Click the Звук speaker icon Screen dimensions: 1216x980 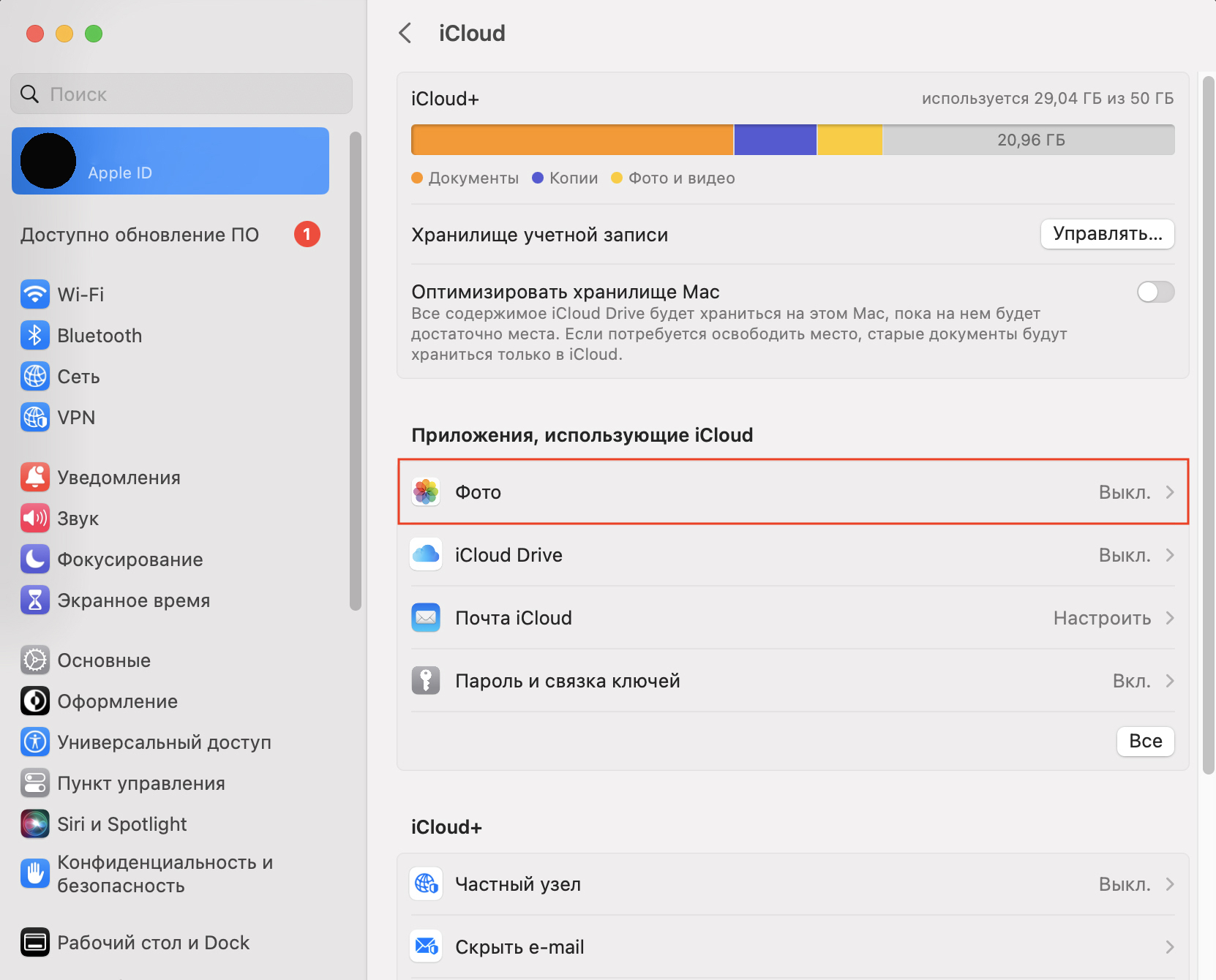(x=35, y=519)
